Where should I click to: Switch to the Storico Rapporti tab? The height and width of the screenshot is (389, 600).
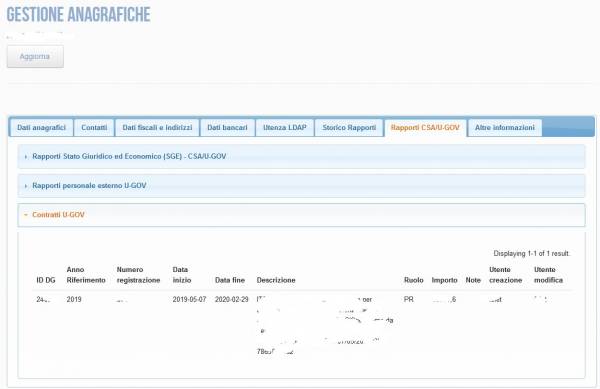349,128
